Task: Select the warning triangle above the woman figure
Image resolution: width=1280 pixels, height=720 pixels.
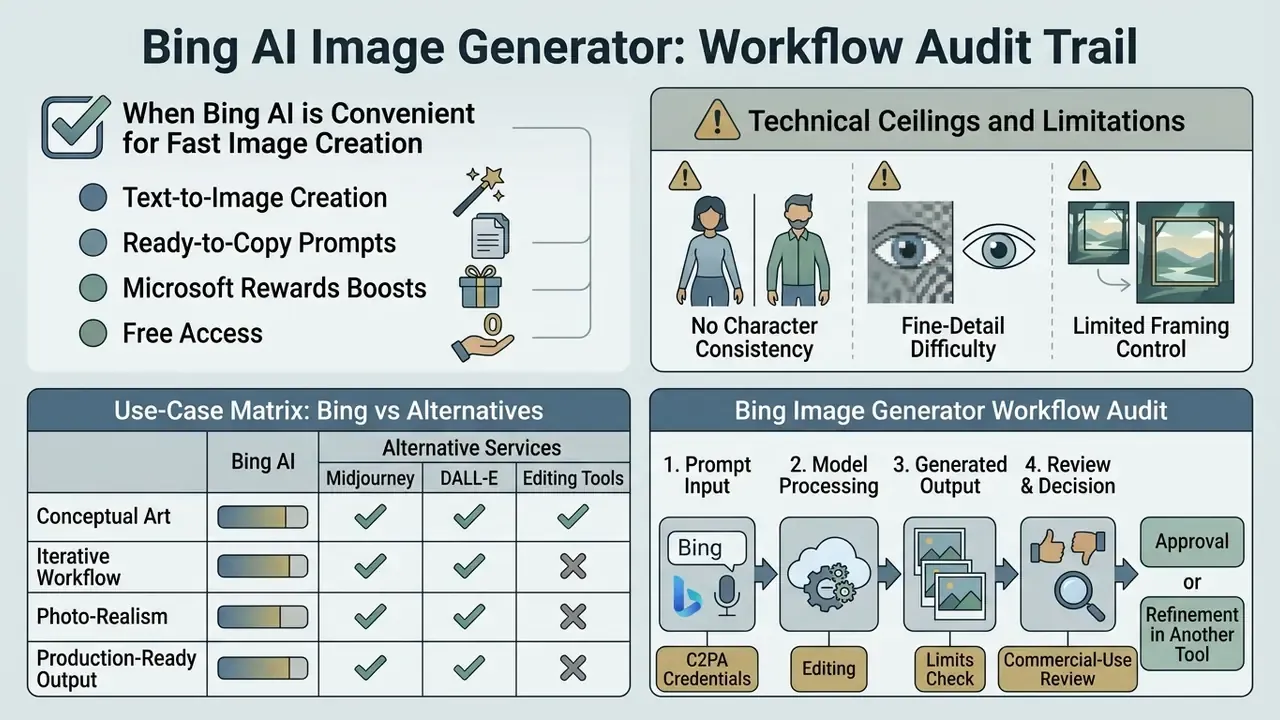Action: pyautogui.click(x=684, y=177)
